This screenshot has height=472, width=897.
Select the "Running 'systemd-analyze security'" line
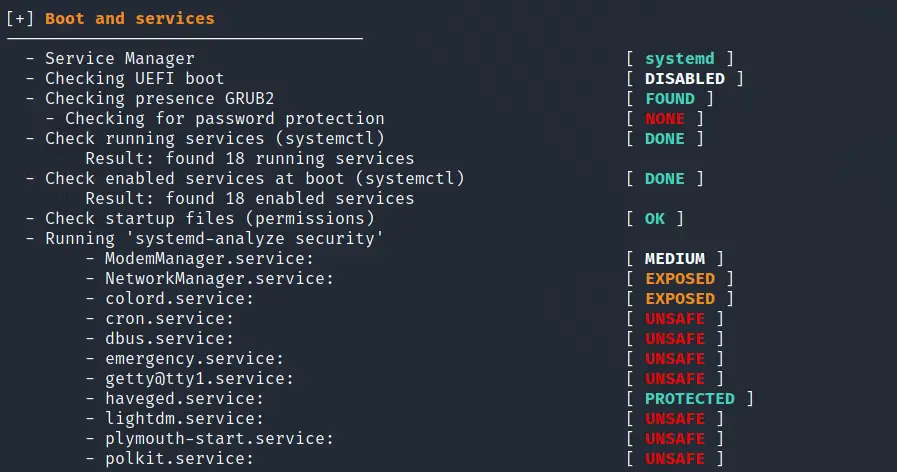214,239
